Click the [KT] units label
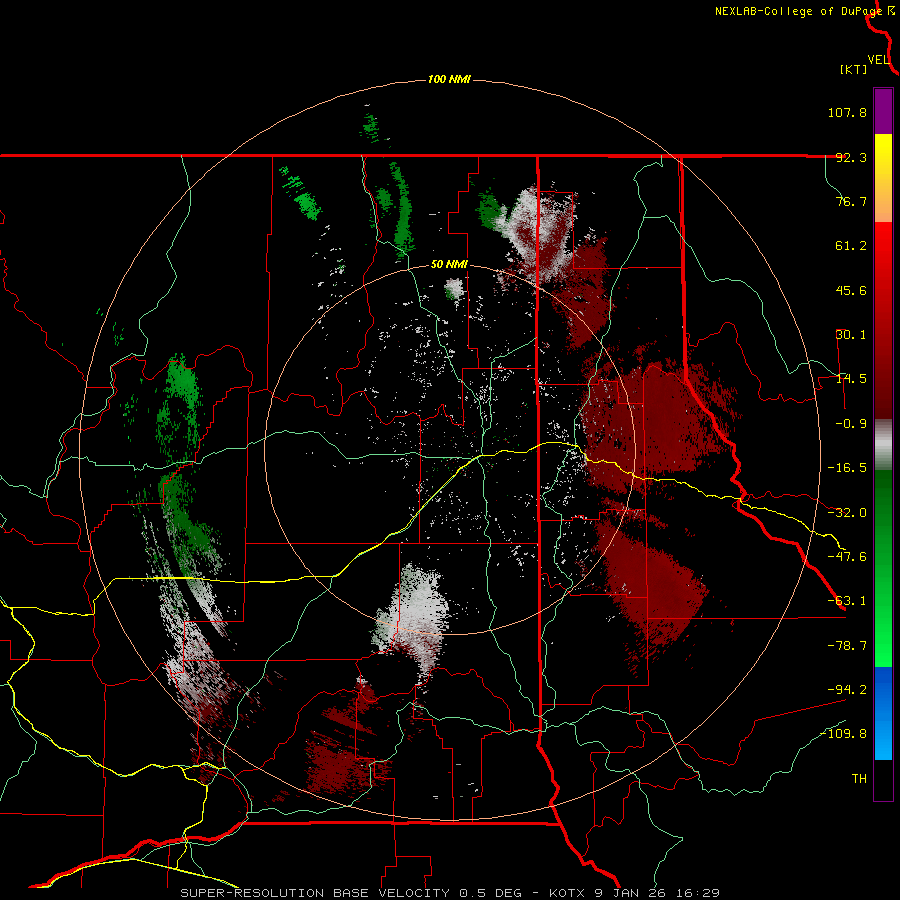 tap(854, 69)
